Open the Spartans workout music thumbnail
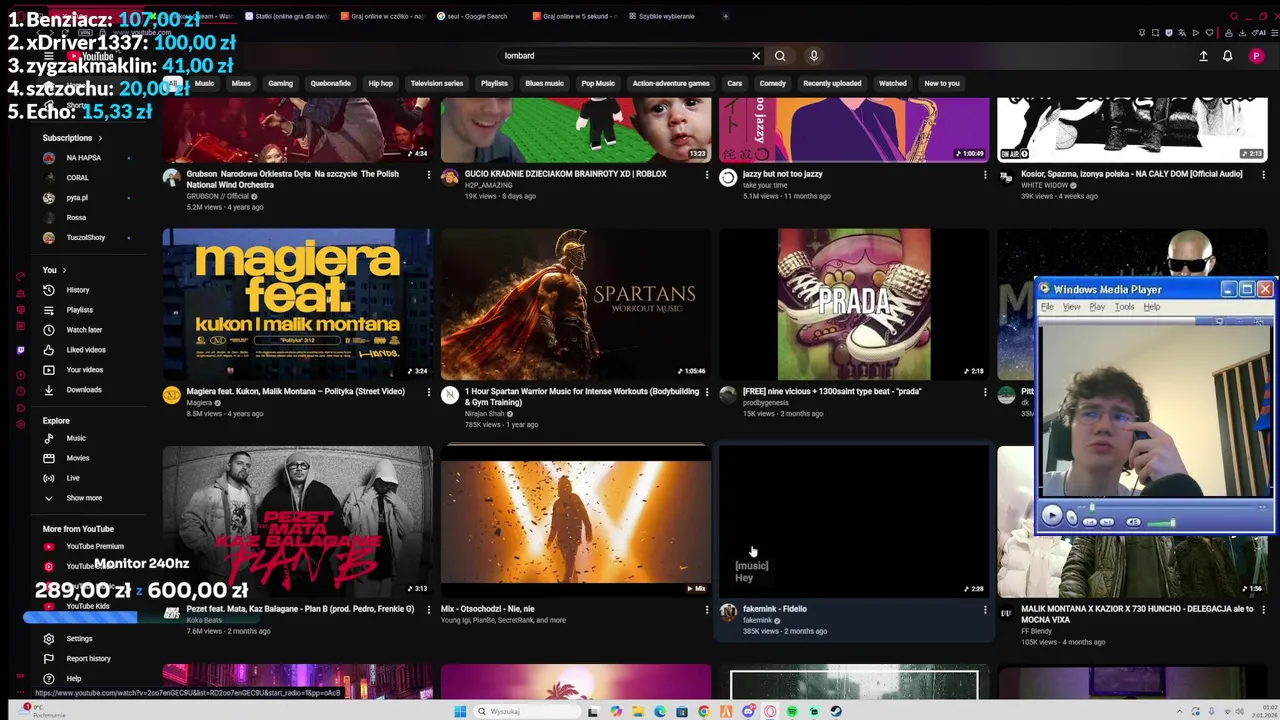This screenshot has width=1280, height=720. [575, 304]
